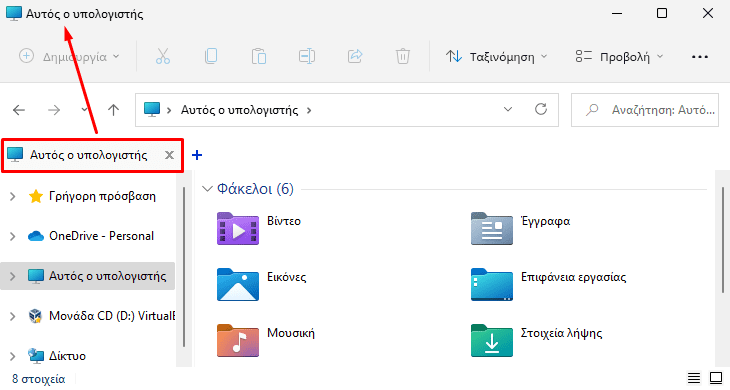
Task: Expand Δίκτυο tree node
Action: click(13, 356)
